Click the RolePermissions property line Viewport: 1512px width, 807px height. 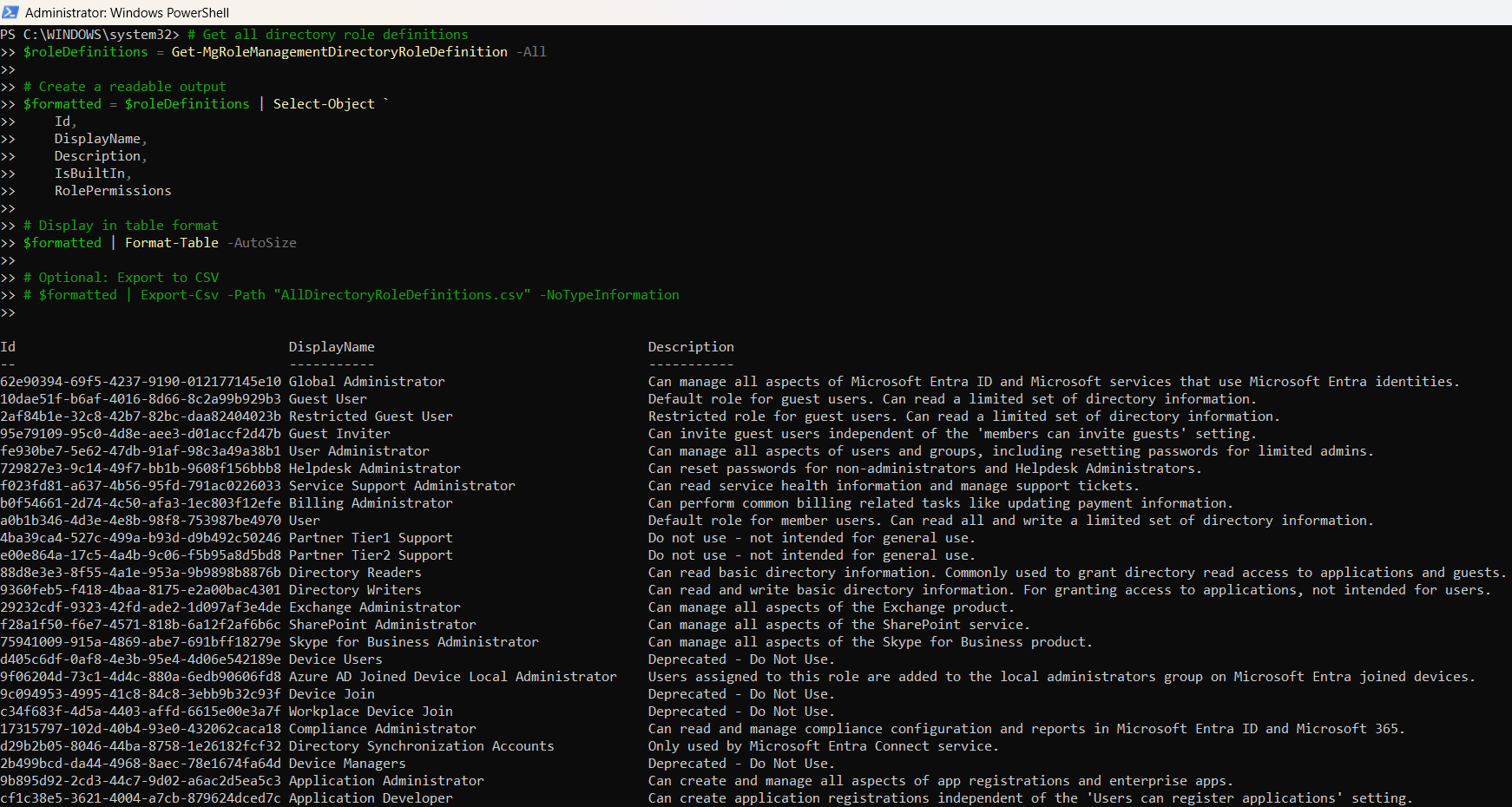(113, 191)
